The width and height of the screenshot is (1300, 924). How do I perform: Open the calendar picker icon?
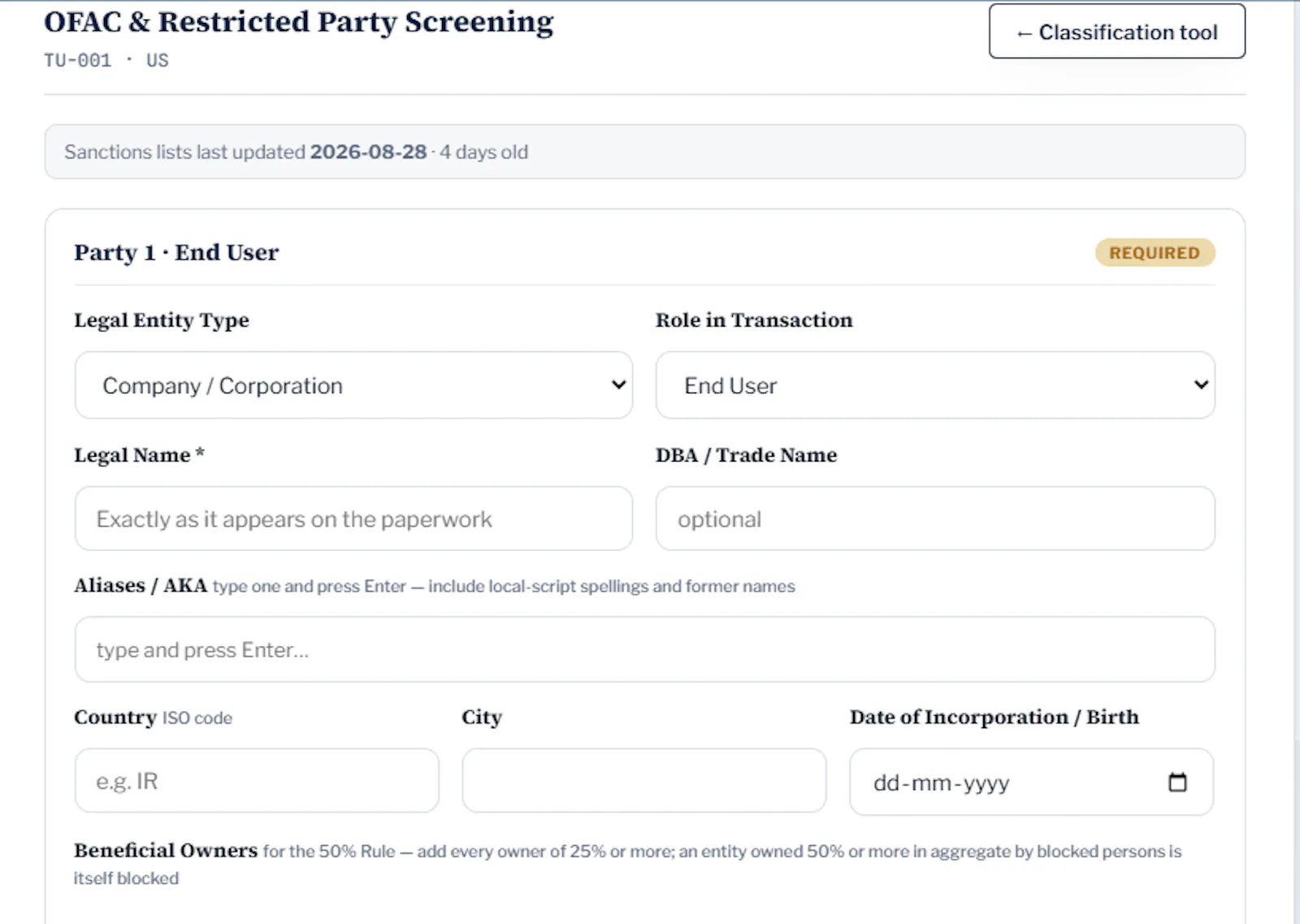click(x=1177, y=782)
